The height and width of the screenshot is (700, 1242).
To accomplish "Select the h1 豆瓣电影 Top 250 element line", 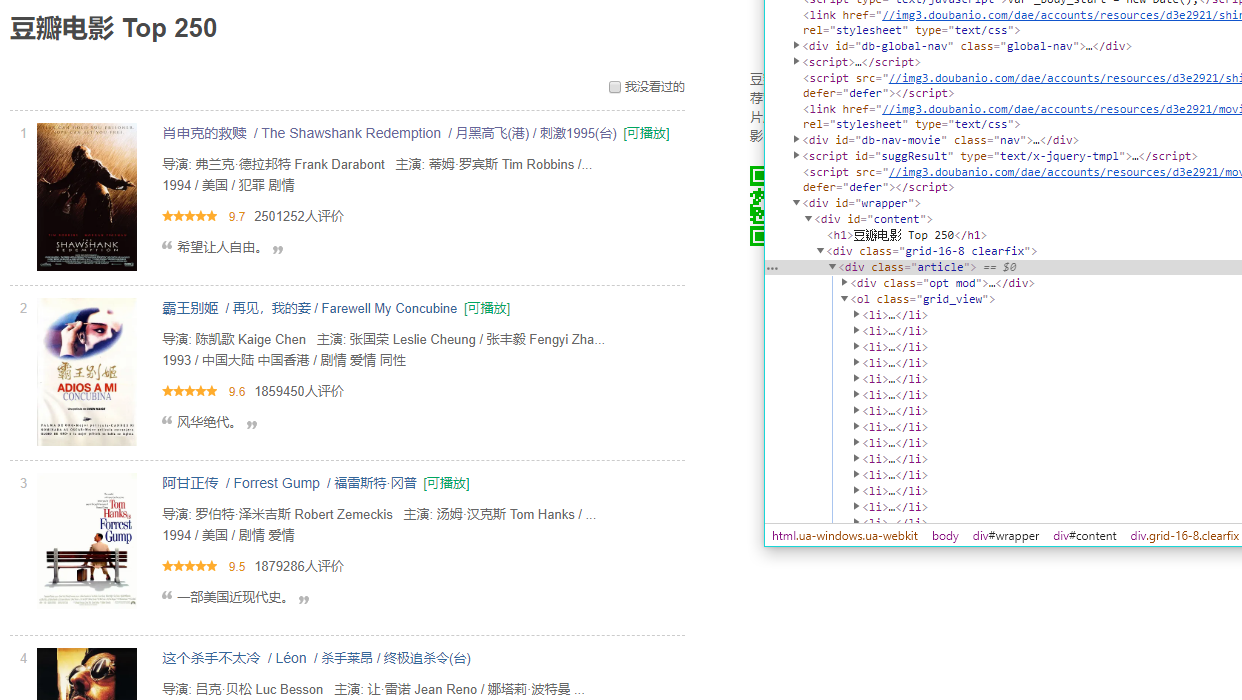I will [x=907, y=235].
